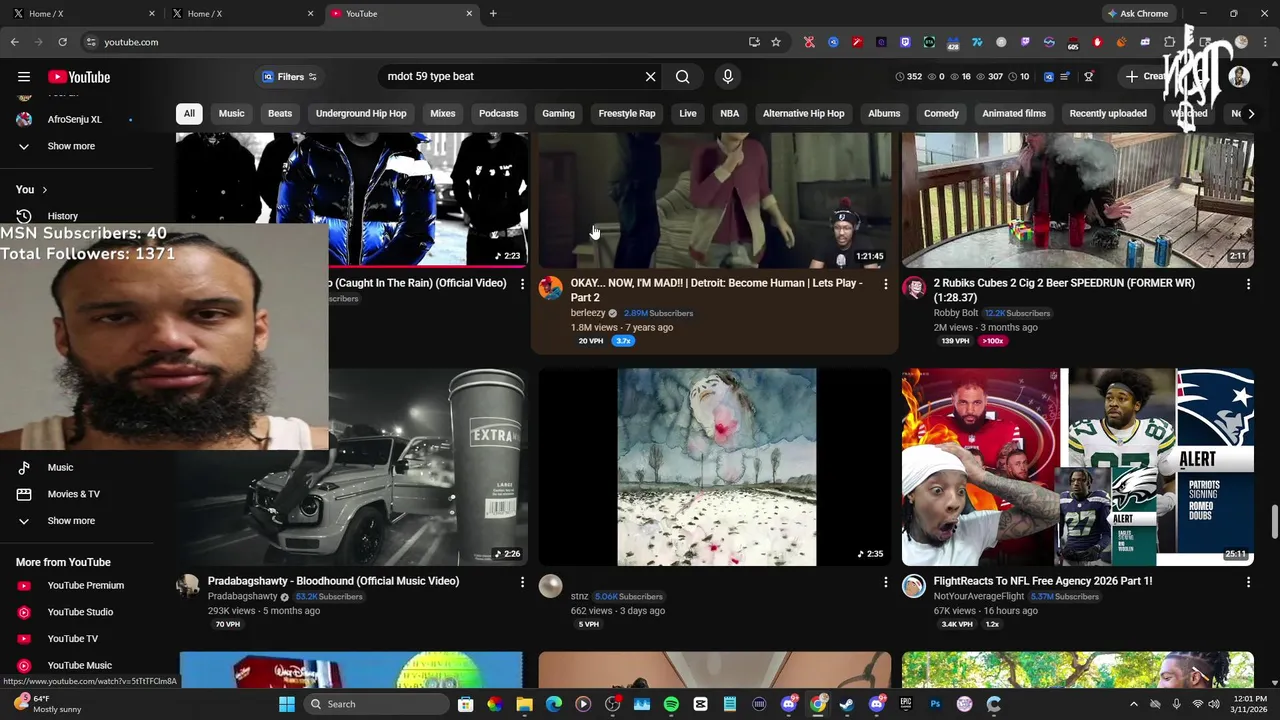The width and height of the screenshot is (1280, 720).
Task: Start voice search with microphone icon
Action: click(728, 77)
